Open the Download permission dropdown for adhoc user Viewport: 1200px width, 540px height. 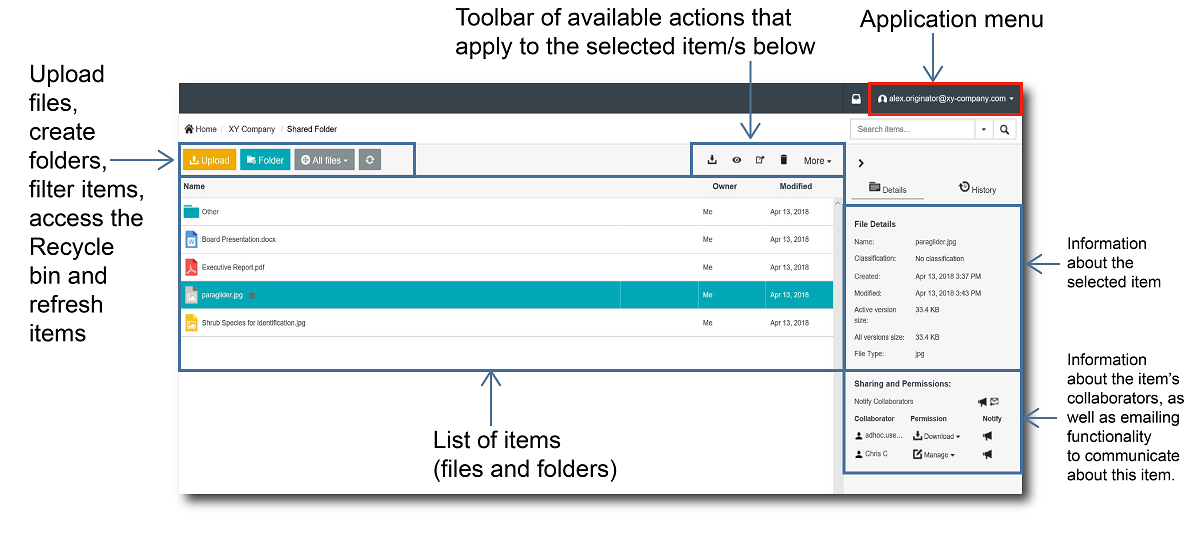click(936, 436)
